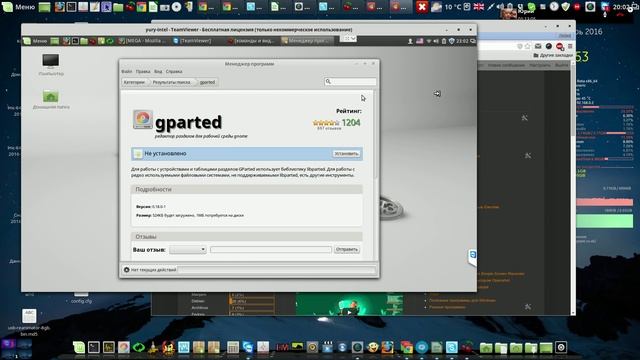Click the workspace switcher in bottom-left corner
The width and height of the screenshot is (640, 360).
16,349
